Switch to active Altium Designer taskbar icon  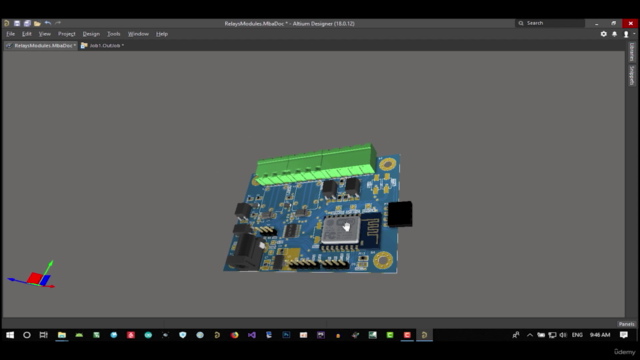pyautogui.click(x=424, y=335)
